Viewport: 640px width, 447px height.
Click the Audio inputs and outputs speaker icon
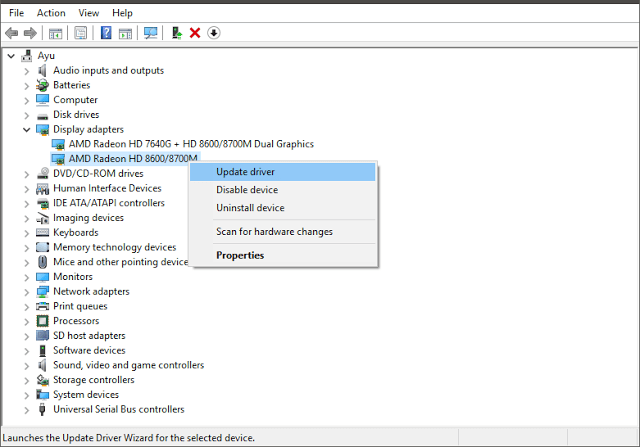[x=42, y=70]
